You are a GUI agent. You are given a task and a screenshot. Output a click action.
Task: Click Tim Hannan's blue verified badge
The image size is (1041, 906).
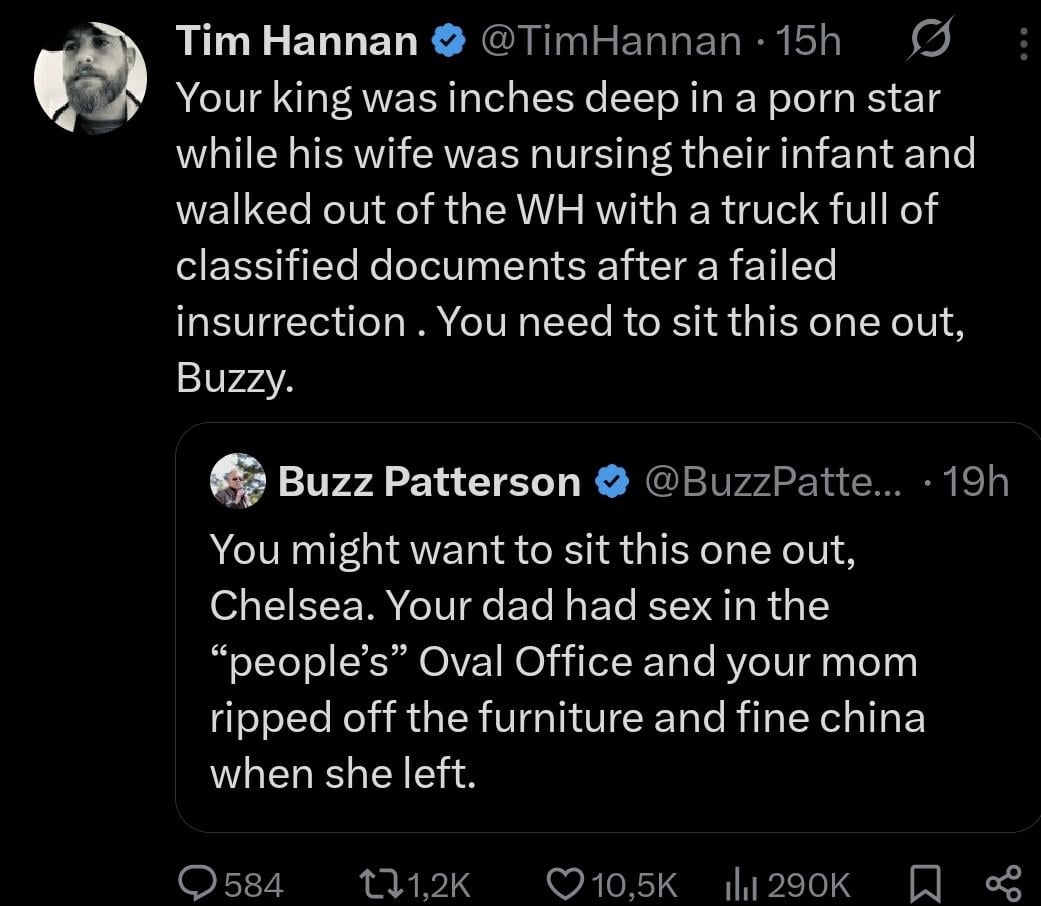(446, 41)
